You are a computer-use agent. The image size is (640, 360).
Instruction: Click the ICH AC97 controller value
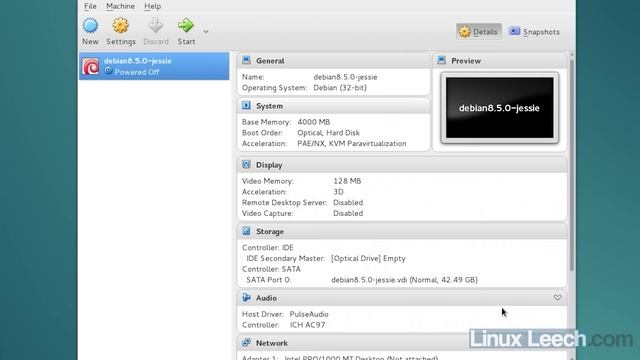pyautogui.click(x=307, y=325)
